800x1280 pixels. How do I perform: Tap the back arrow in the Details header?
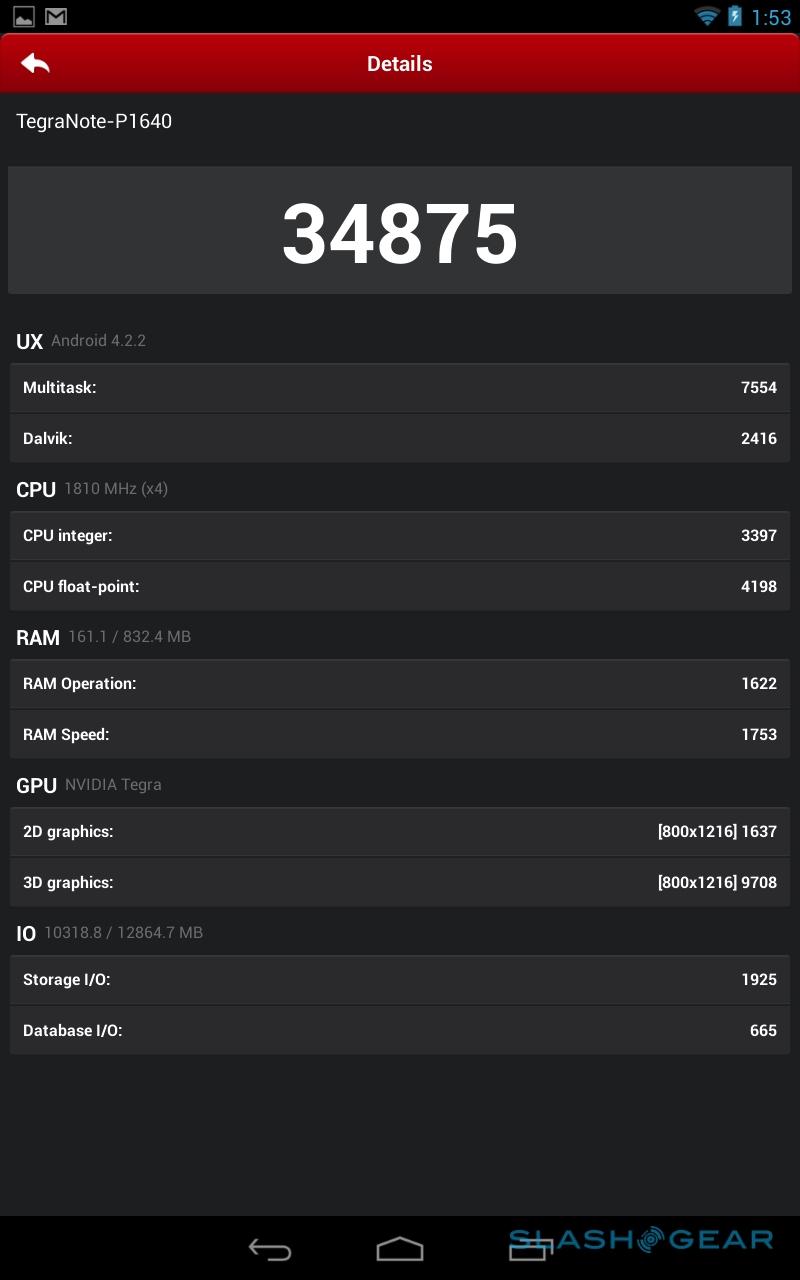point(35,64)
